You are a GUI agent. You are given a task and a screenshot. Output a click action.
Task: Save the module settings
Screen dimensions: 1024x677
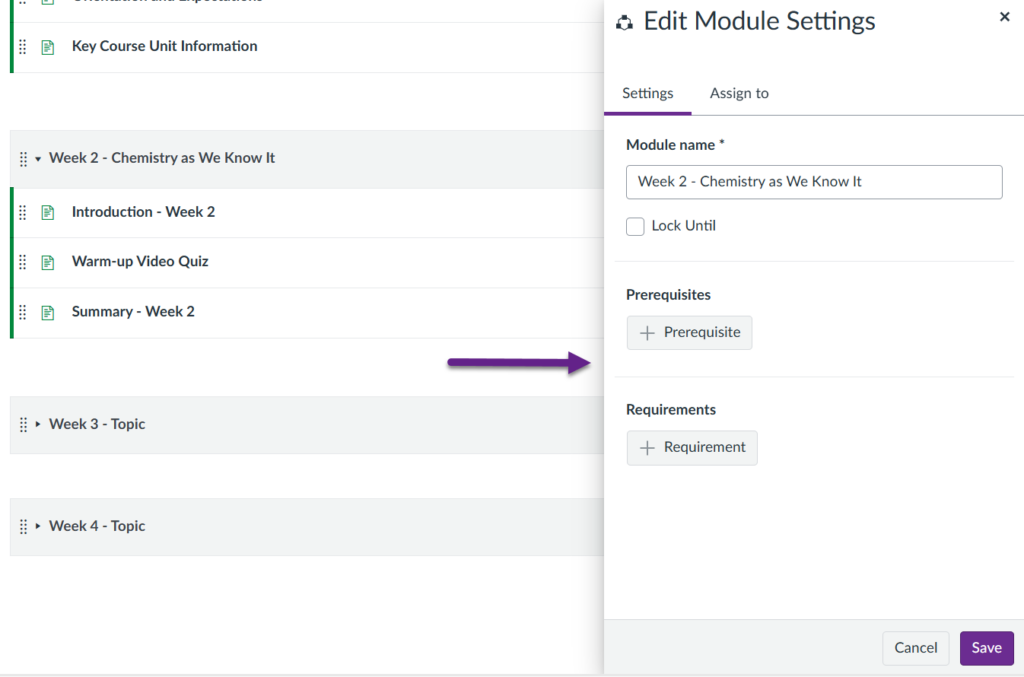(x=986, y=648)
